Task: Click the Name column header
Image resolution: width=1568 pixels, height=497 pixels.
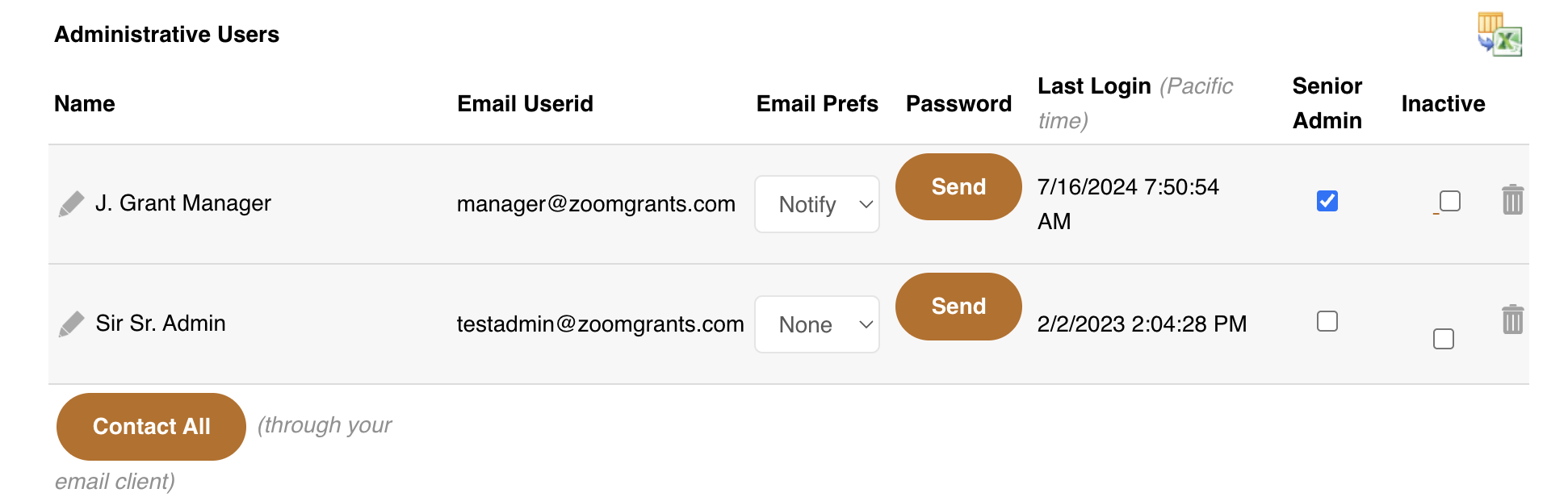Action: 85,104
